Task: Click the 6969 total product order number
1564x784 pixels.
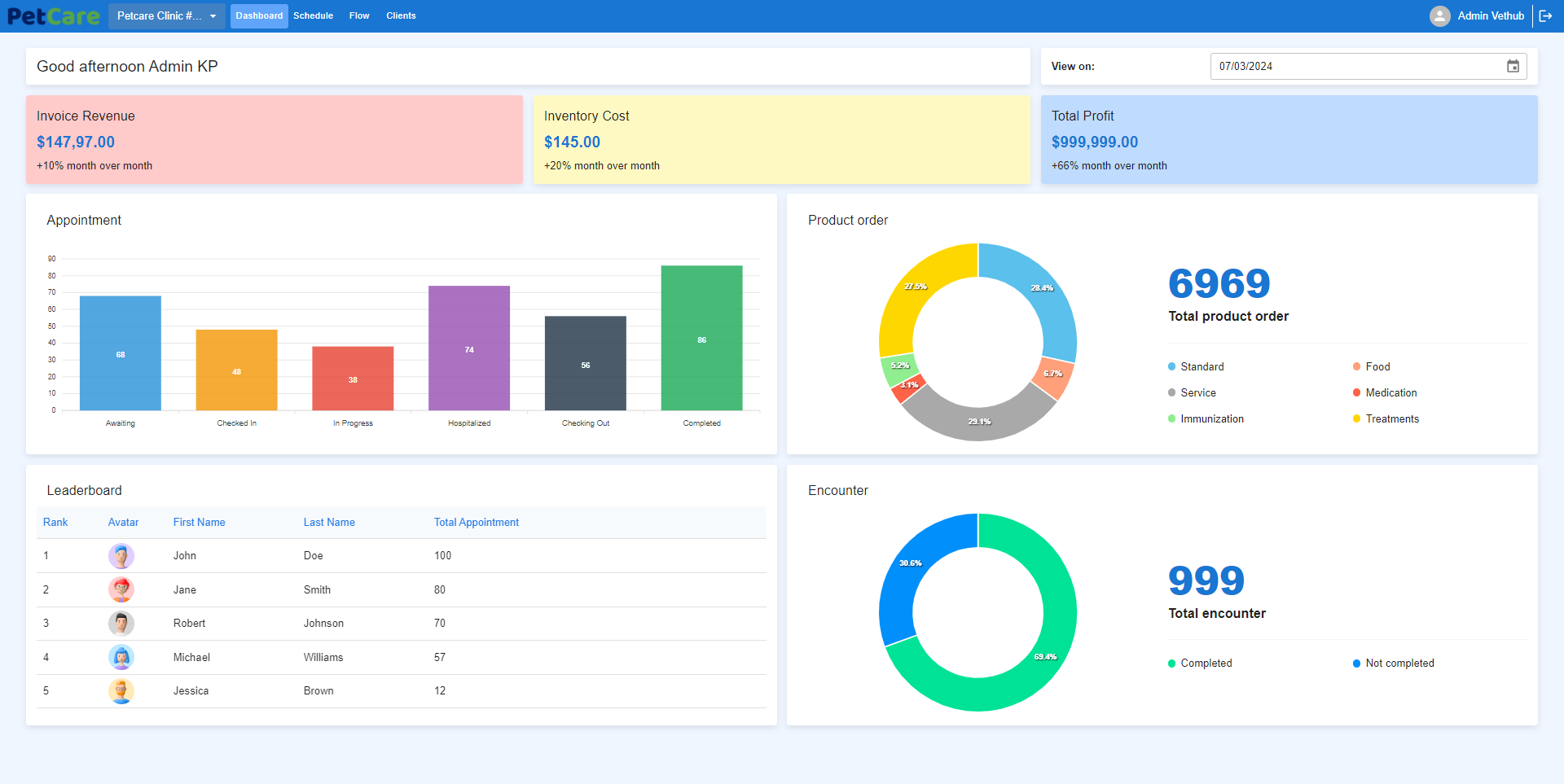Action: point(1219,283)
